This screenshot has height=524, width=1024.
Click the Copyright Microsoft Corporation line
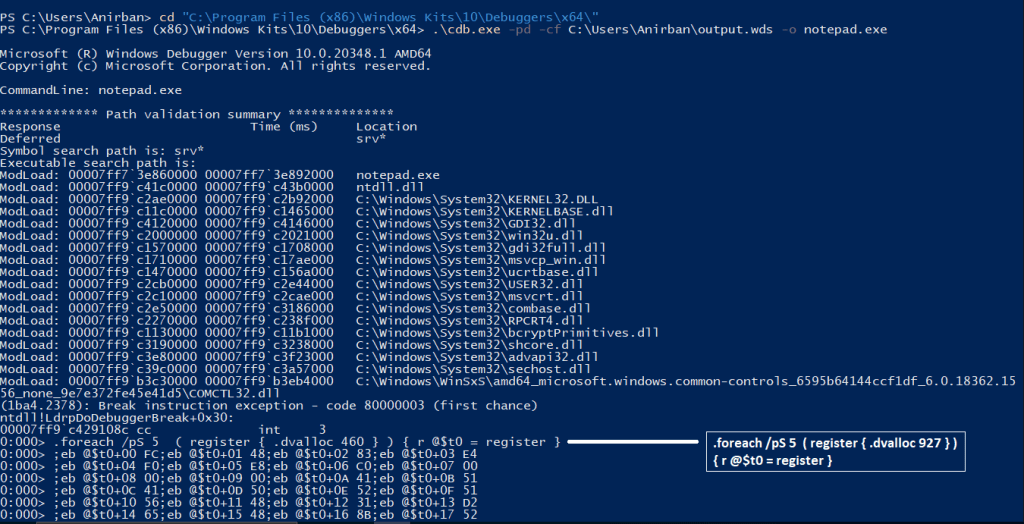tap(214, 66)
